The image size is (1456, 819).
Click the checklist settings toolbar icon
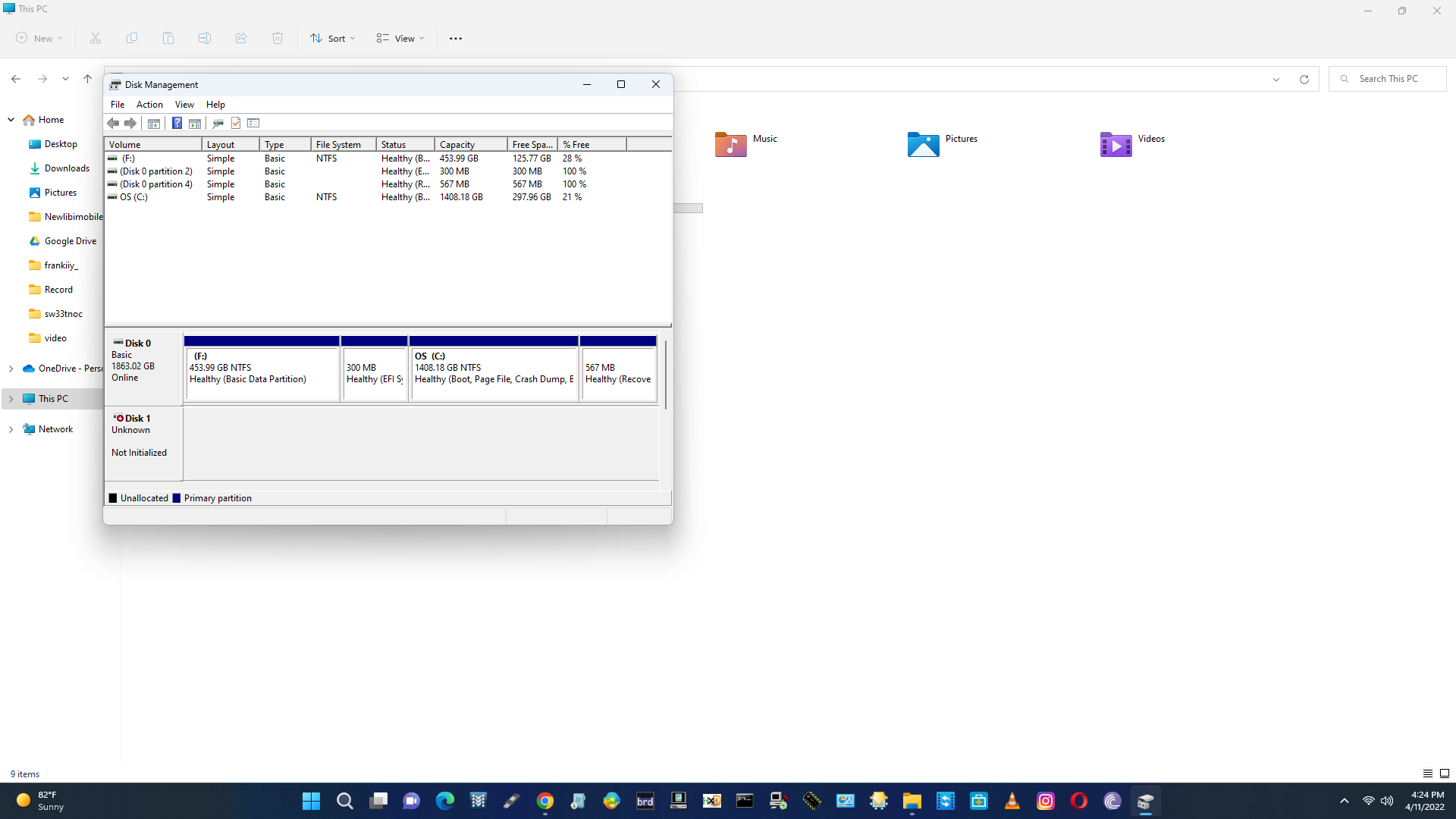coord(253,123)
